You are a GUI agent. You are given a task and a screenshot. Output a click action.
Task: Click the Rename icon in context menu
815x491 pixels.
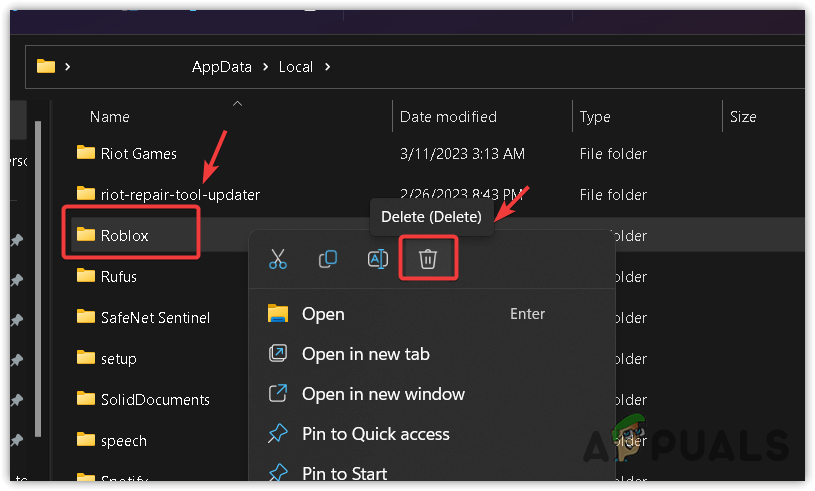[378, 259]
